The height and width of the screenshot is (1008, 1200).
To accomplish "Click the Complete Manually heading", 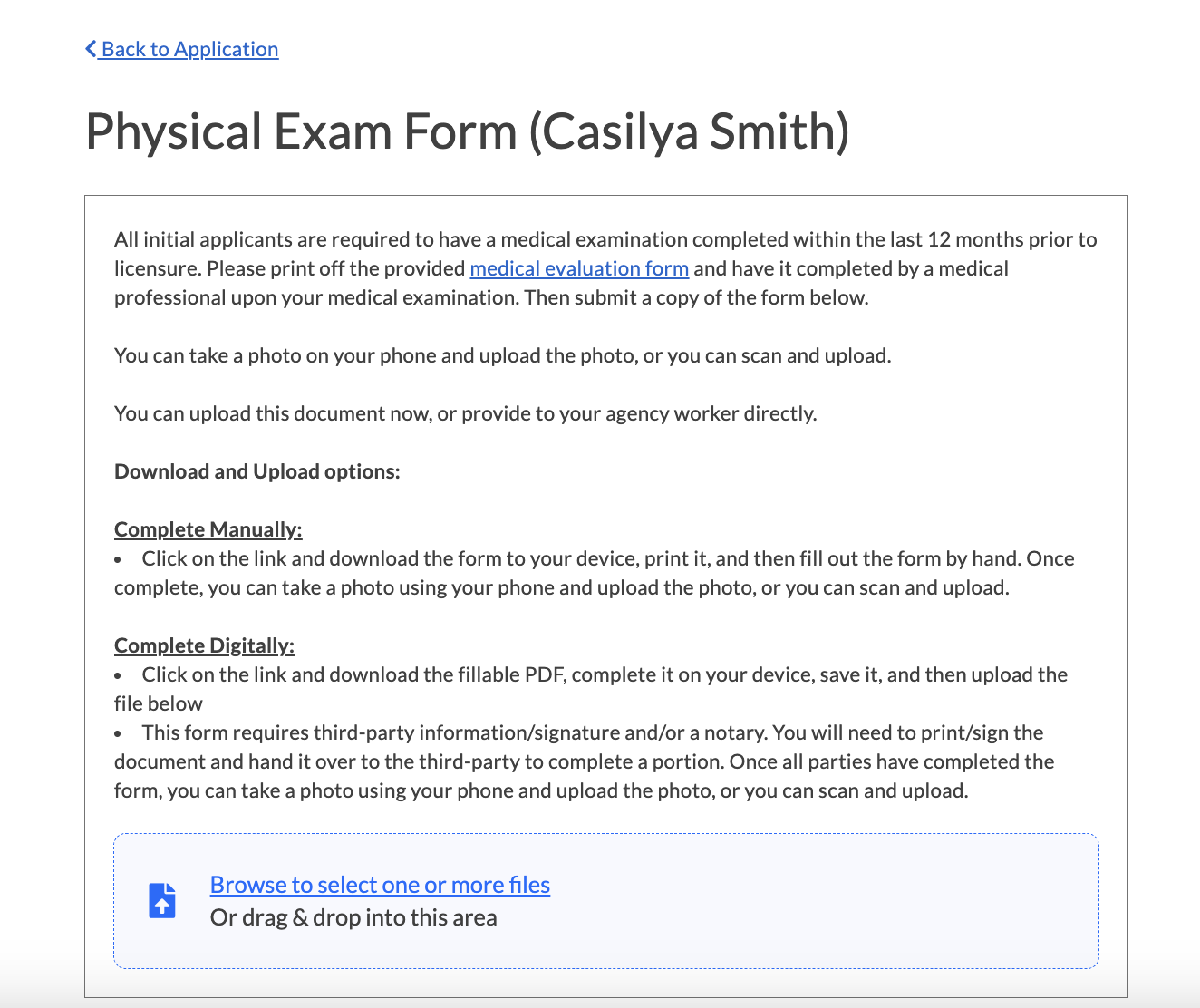I will coord(208,529).
